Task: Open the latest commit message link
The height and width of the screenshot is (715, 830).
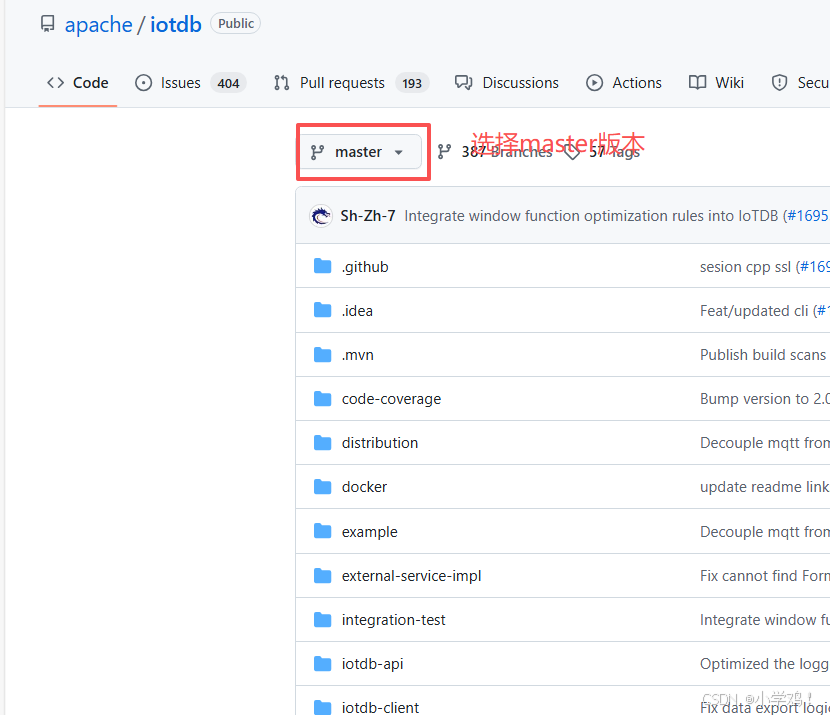Action: click(591, 215)
